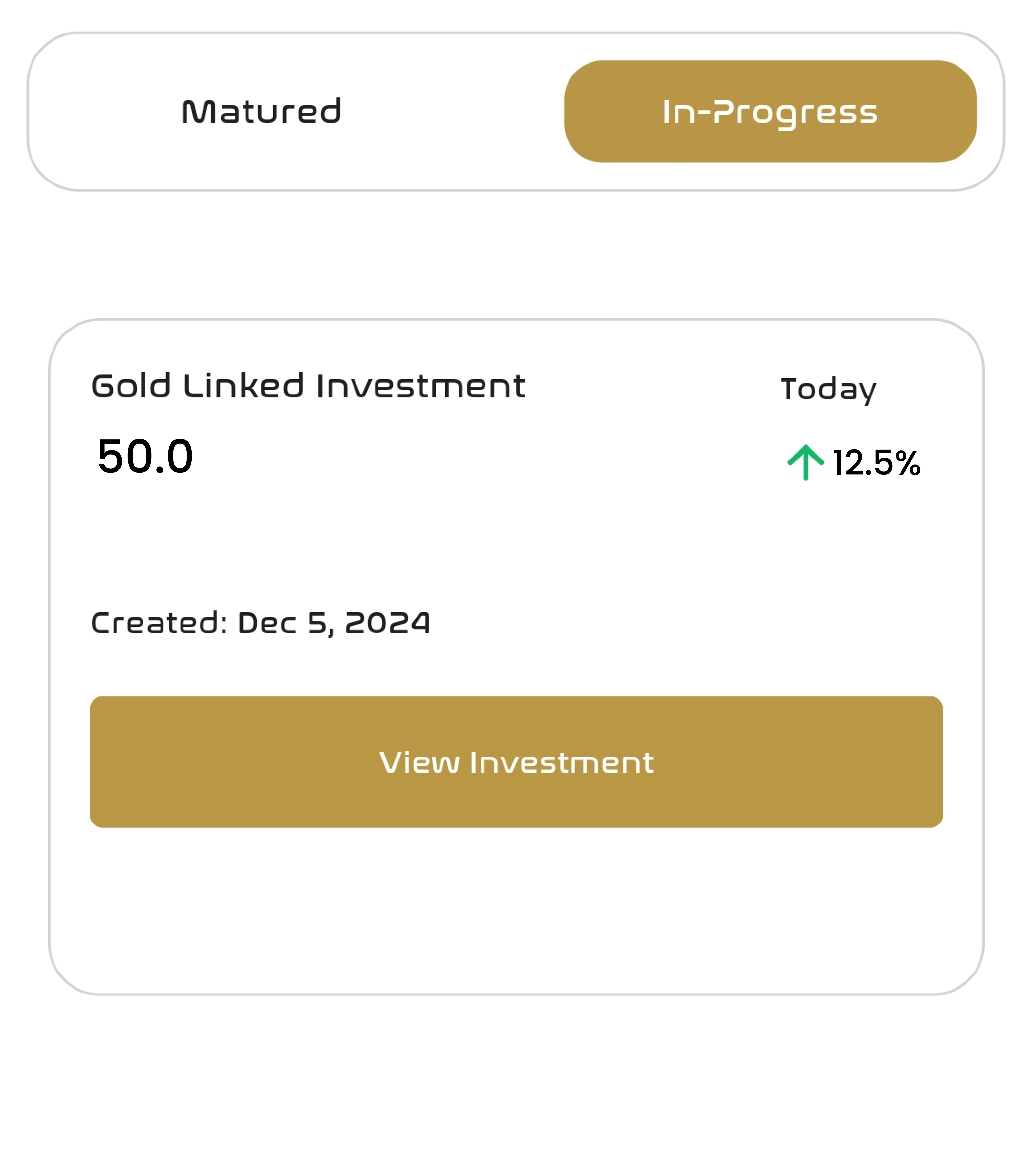
Task: Switch to the Matured tab
Action: click(261, 112)
